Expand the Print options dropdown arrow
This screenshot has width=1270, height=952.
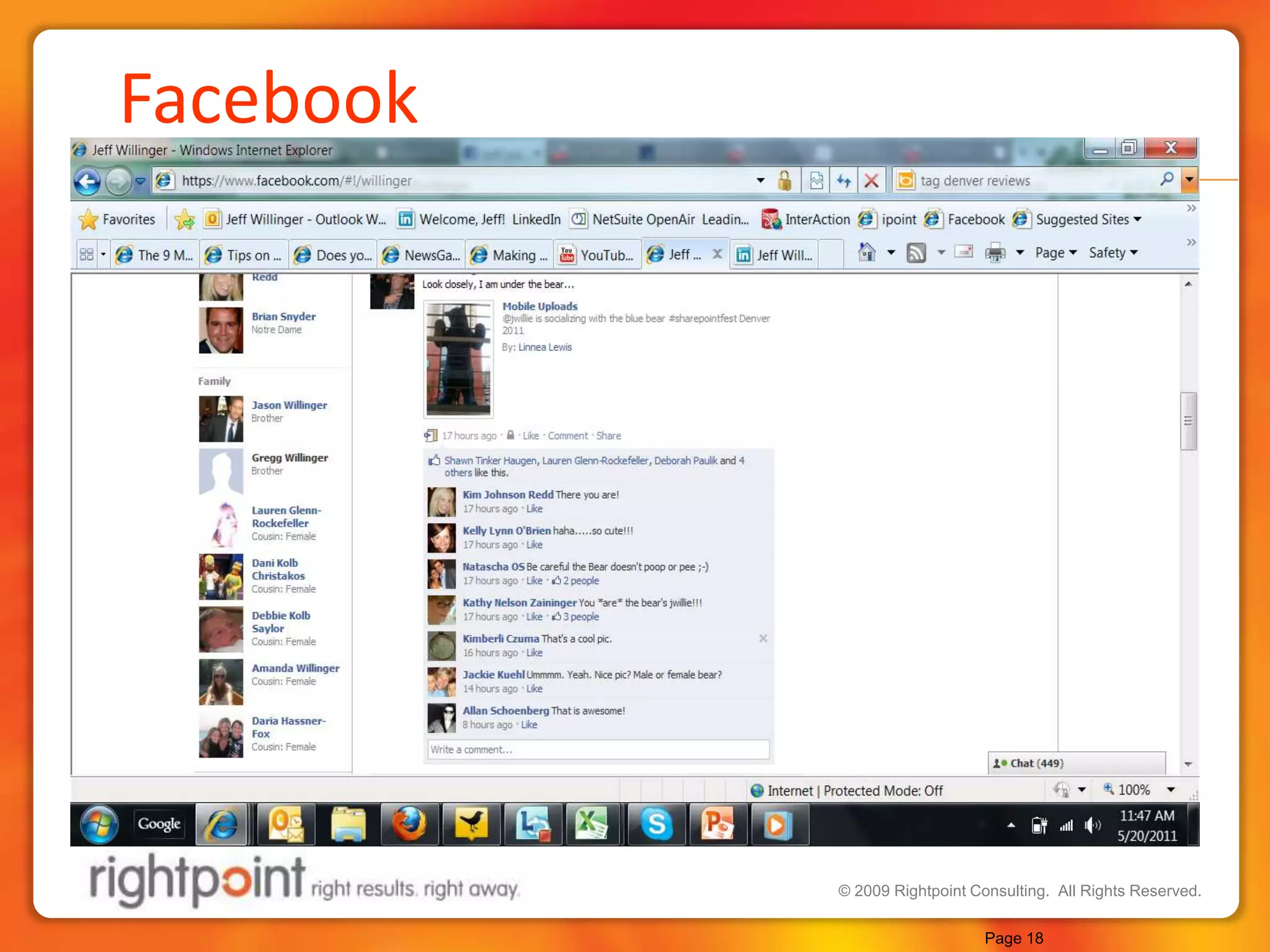(x=1019, y=252)
